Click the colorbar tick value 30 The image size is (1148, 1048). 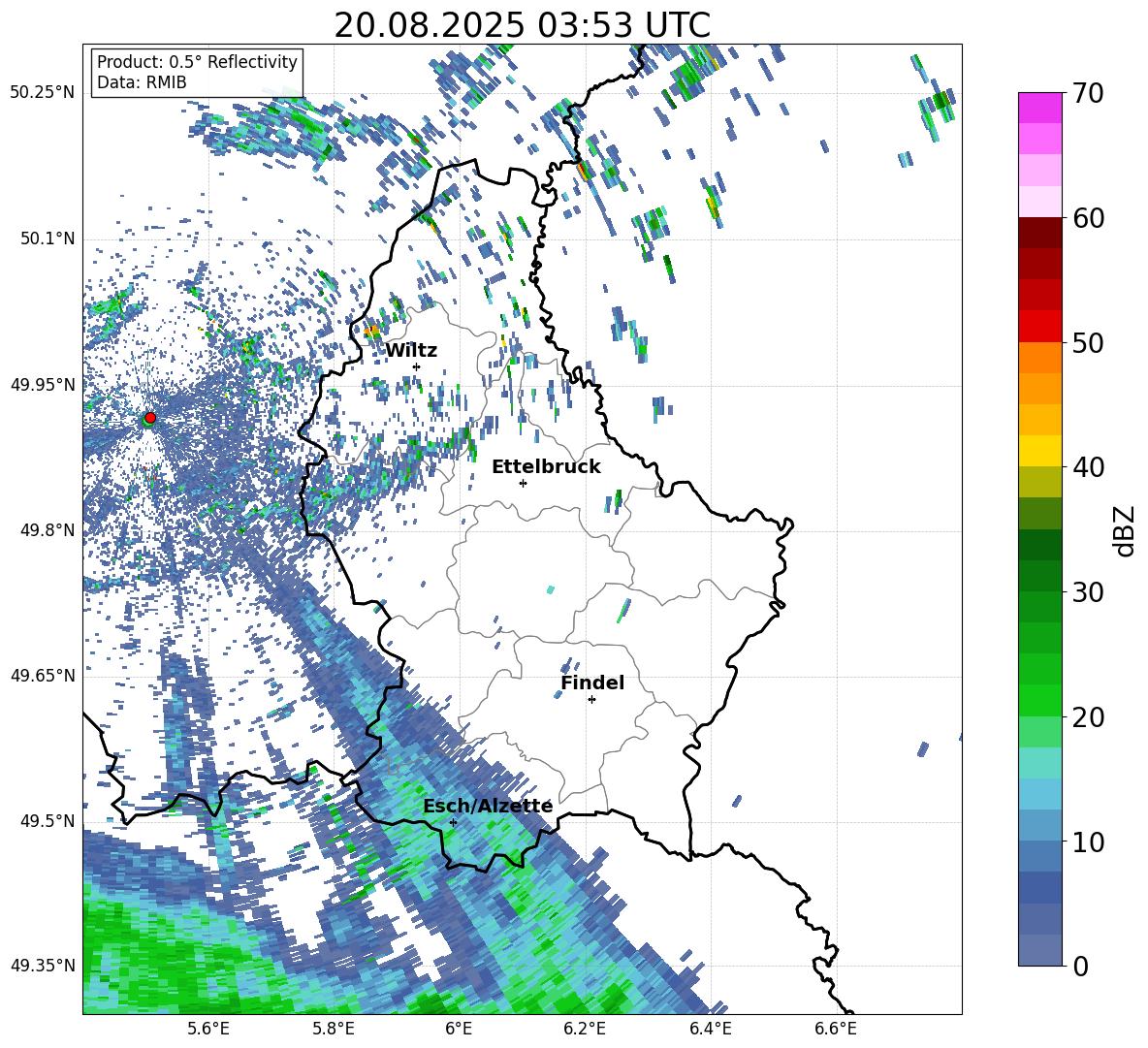1088,592
